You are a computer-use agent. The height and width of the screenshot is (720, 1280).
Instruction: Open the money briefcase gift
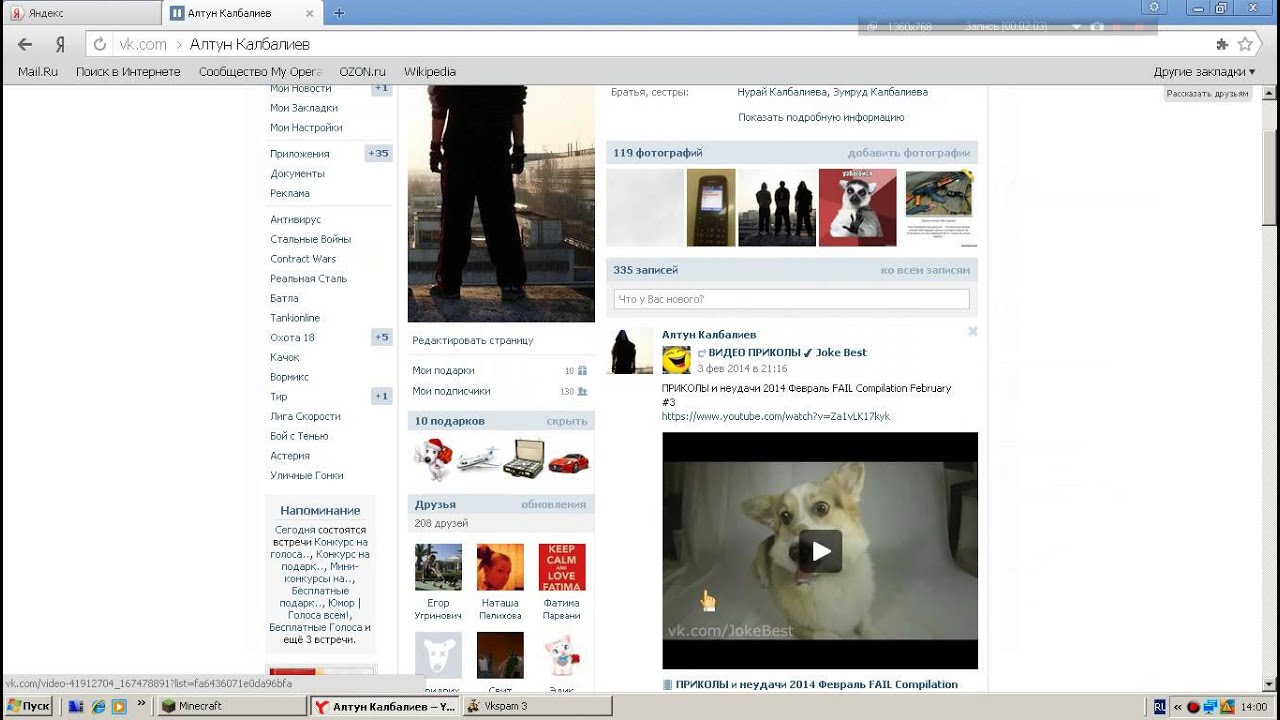(x=523, y=460)
